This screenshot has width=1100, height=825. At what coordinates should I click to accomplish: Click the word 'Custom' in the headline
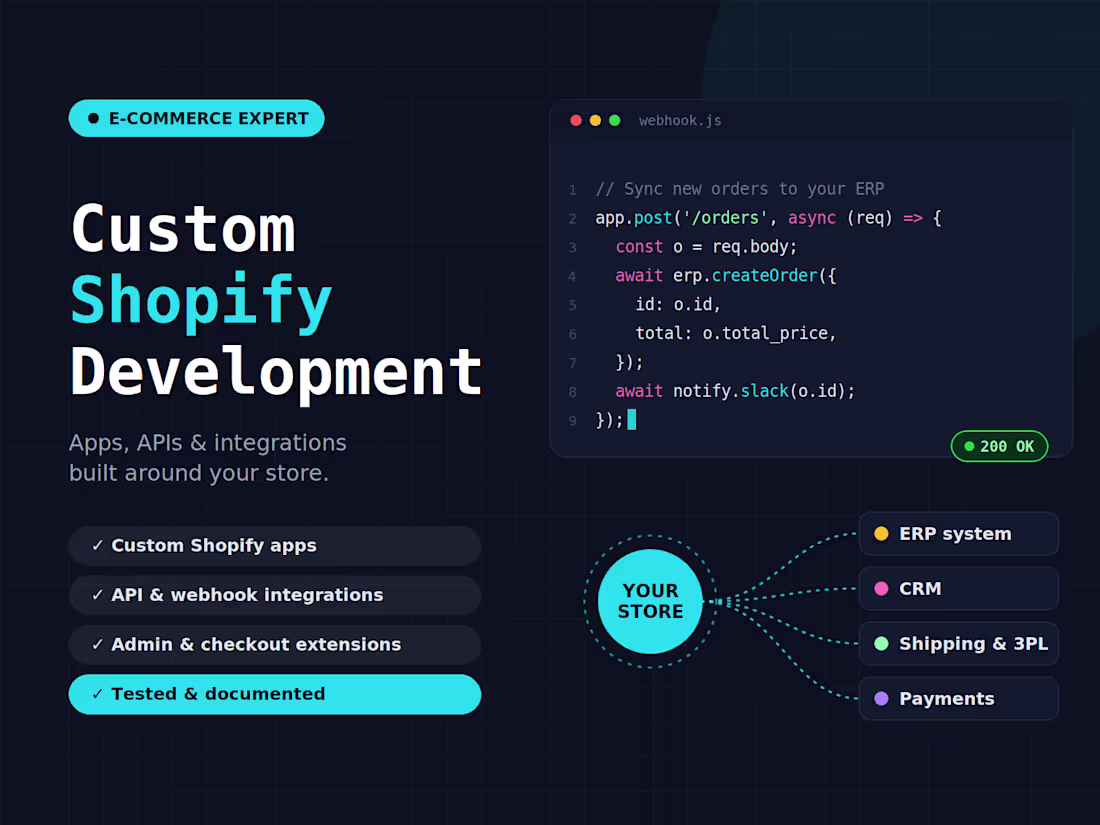(x=183, y=229)
